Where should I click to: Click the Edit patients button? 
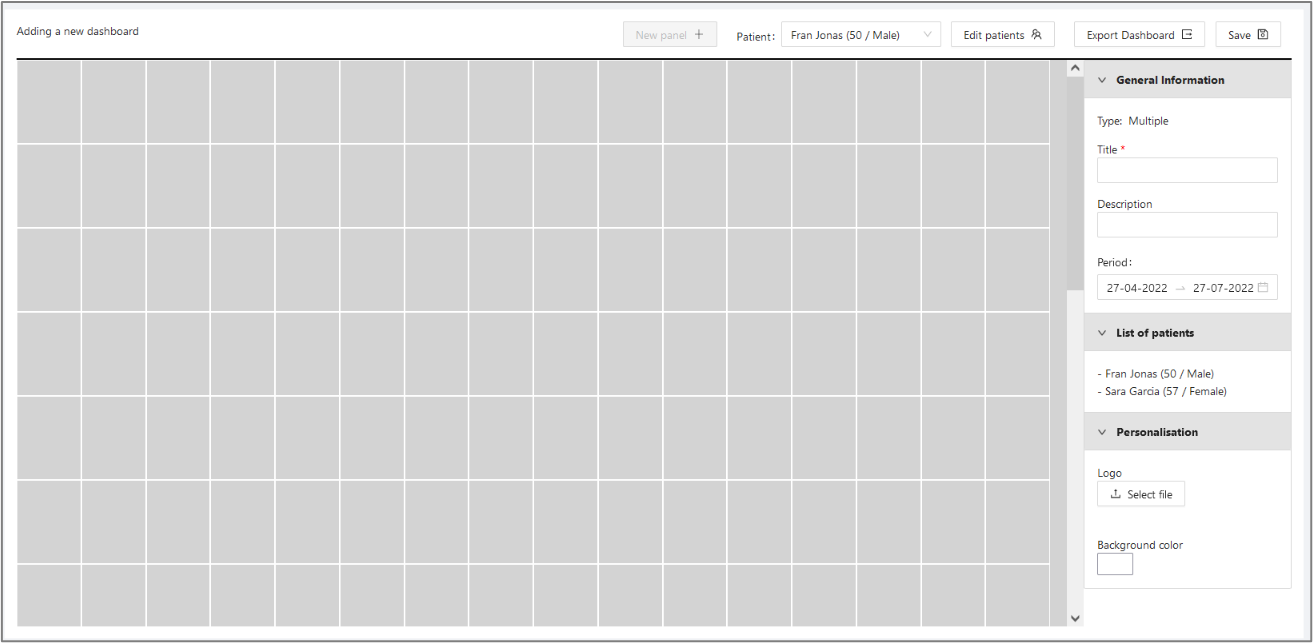1003,35
